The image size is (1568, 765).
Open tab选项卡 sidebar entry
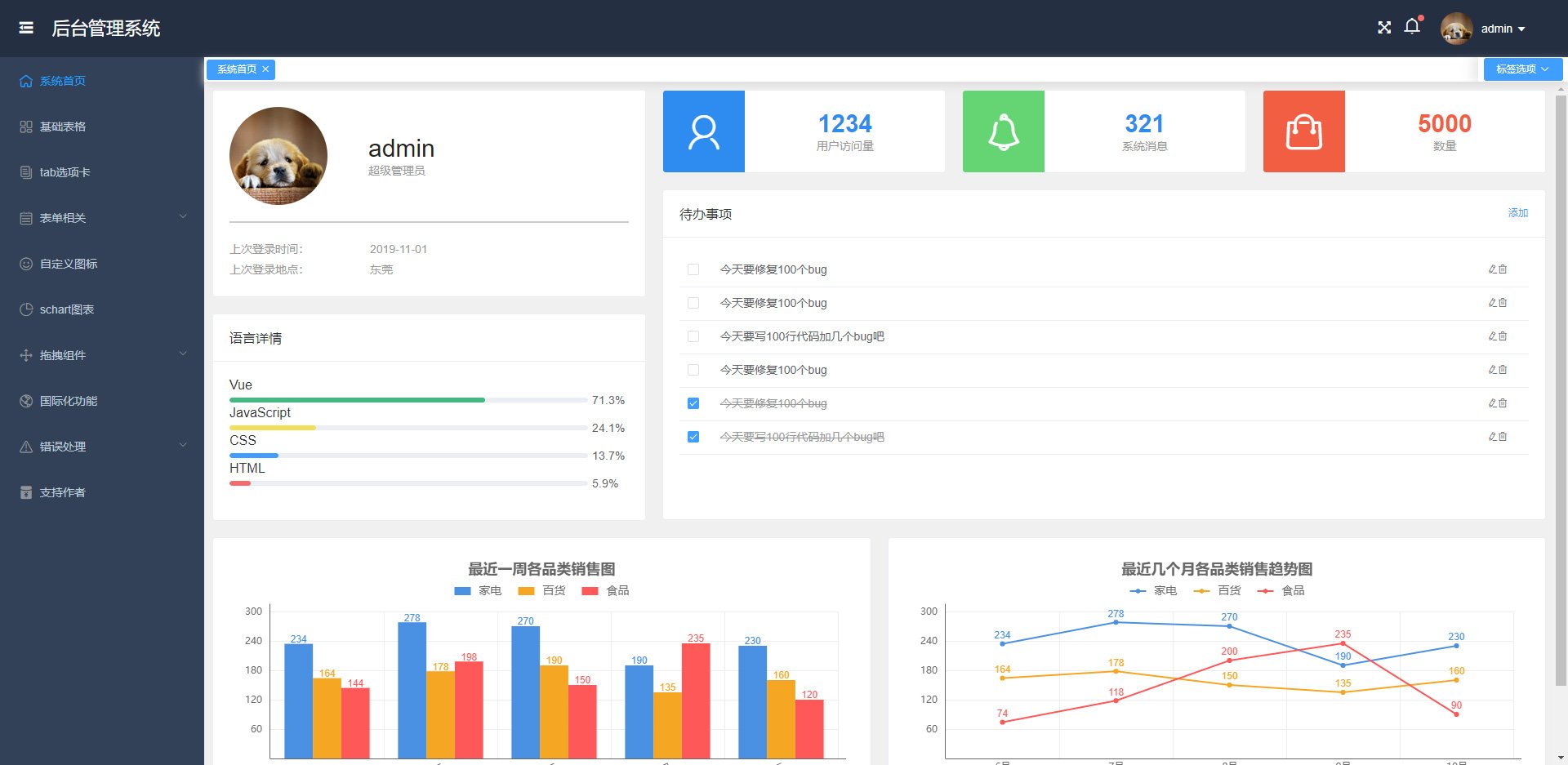pos(102,172)
